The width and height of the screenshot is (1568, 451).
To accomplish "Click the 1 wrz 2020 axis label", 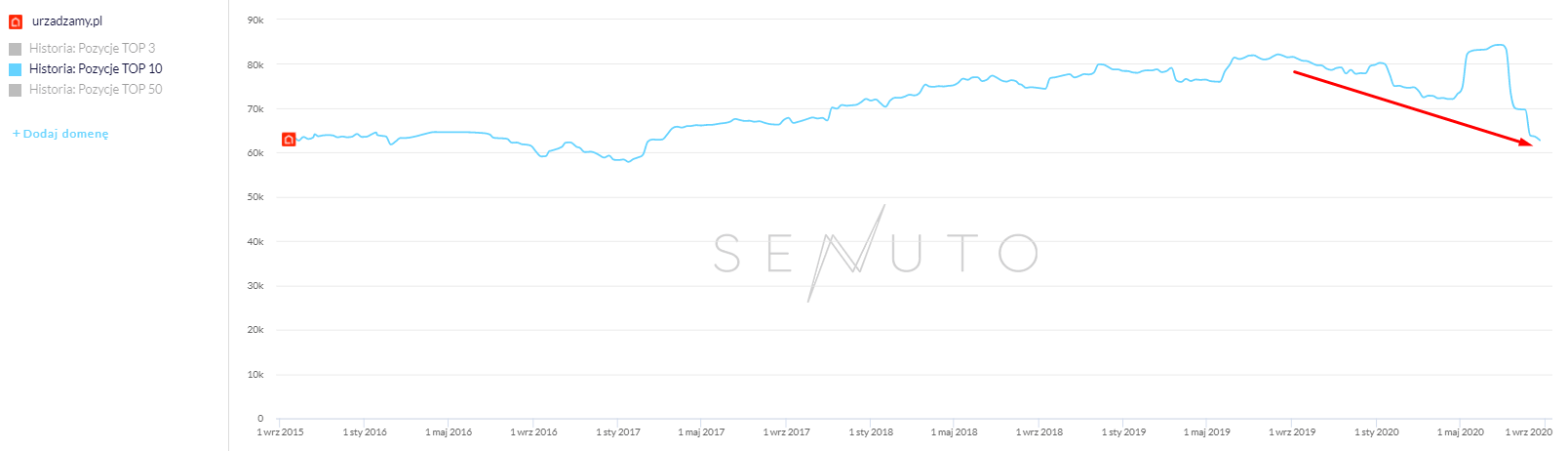I will point(1528,431).
